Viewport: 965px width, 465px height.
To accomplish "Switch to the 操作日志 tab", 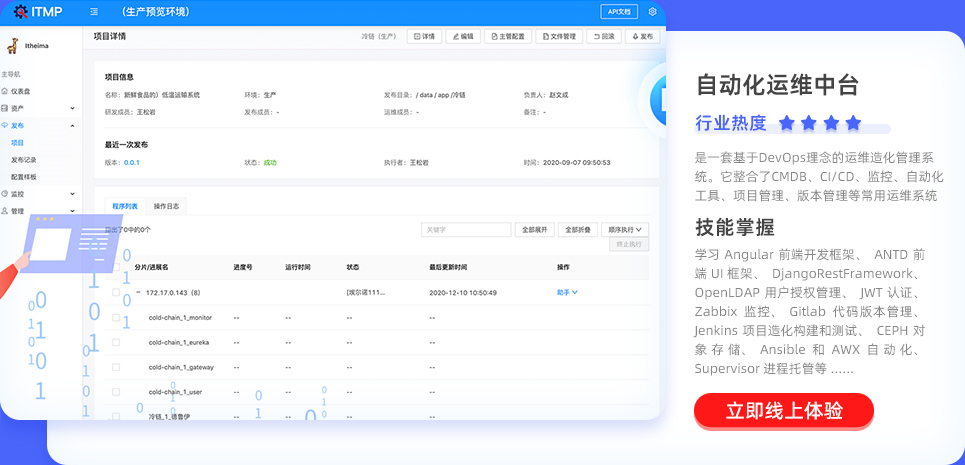I will pos(166,206).
